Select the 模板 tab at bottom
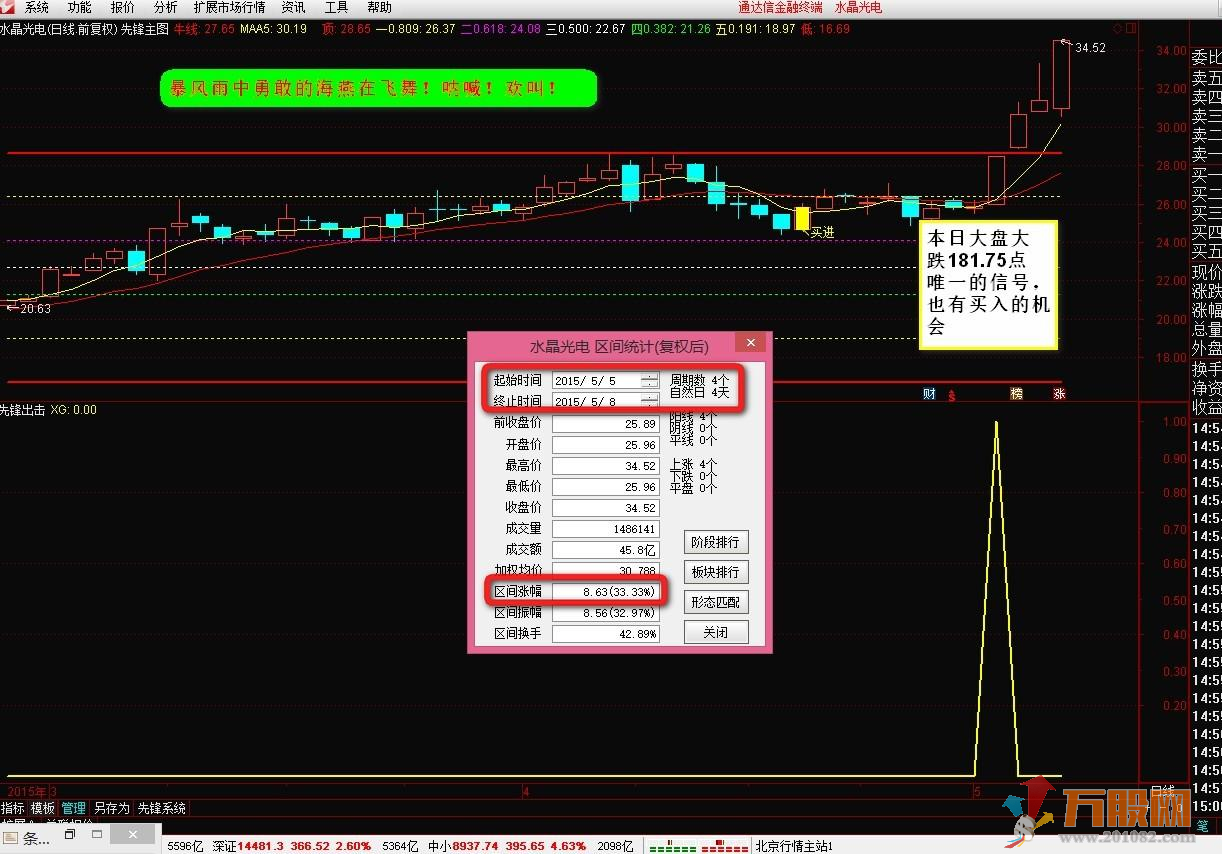 tap(43, 808)
